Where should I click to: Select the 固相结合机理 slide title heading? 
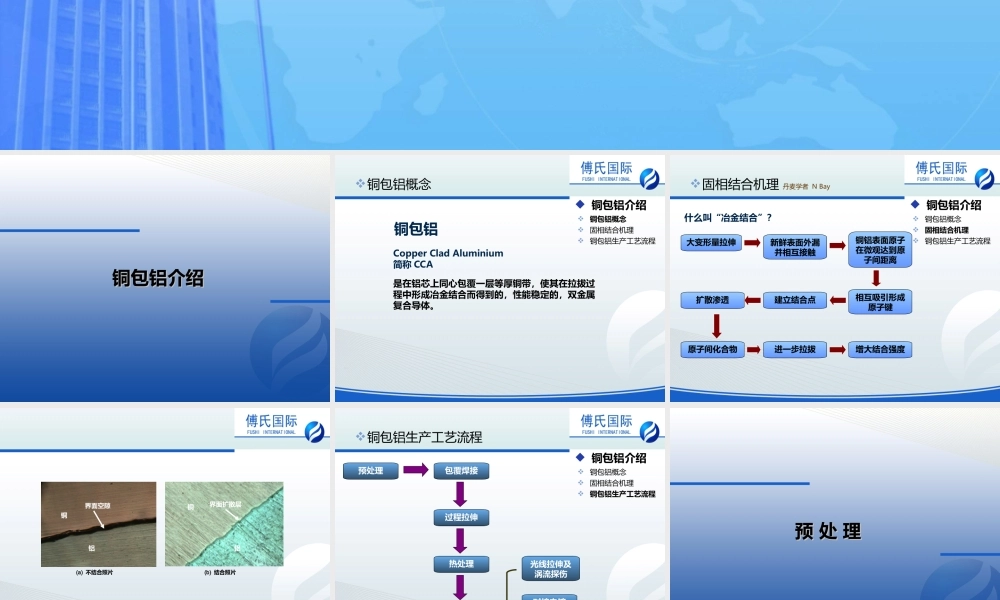[740, 185]
